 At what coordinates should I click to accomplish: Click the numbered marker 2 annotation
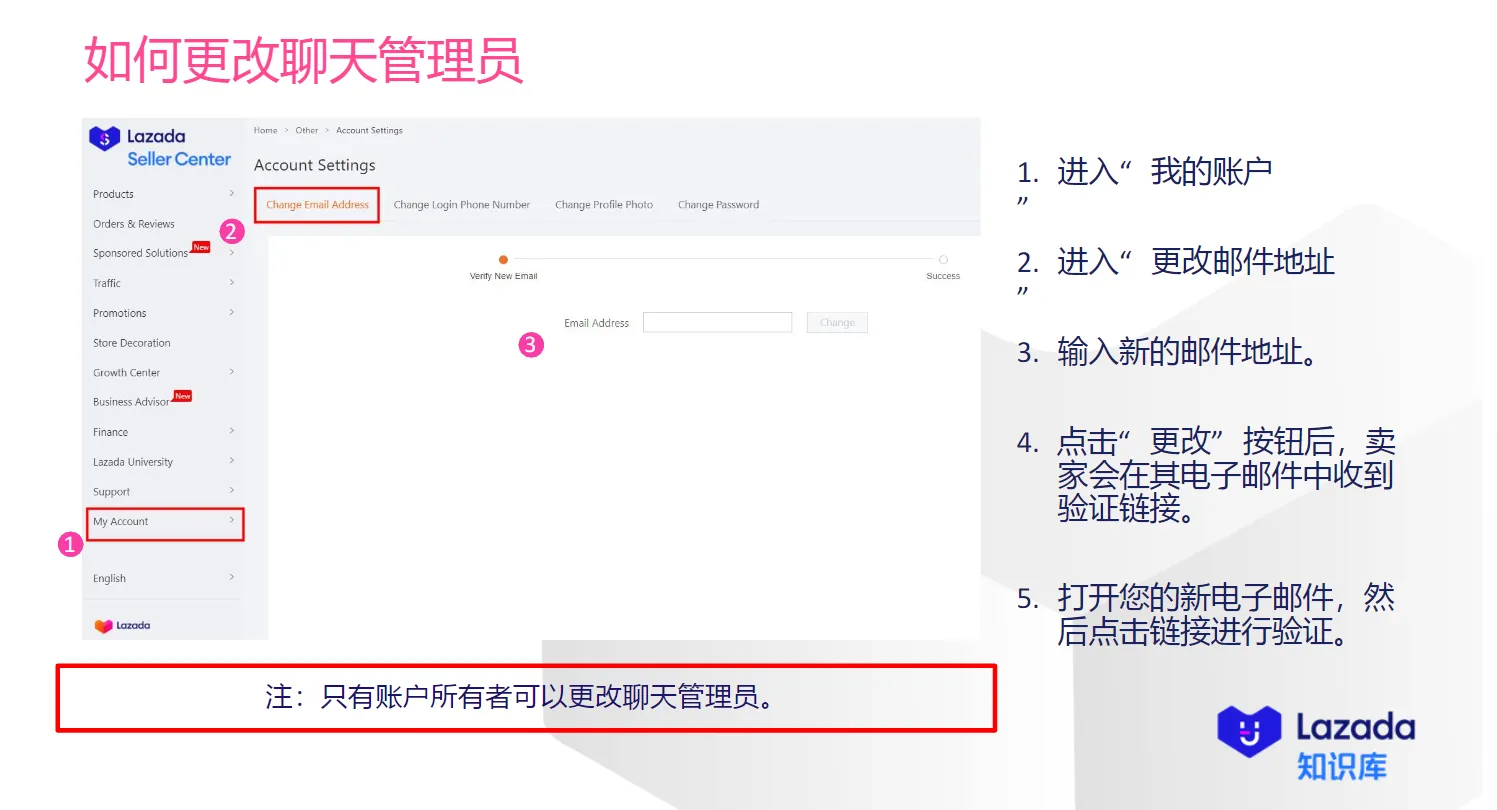coord(232,231)
